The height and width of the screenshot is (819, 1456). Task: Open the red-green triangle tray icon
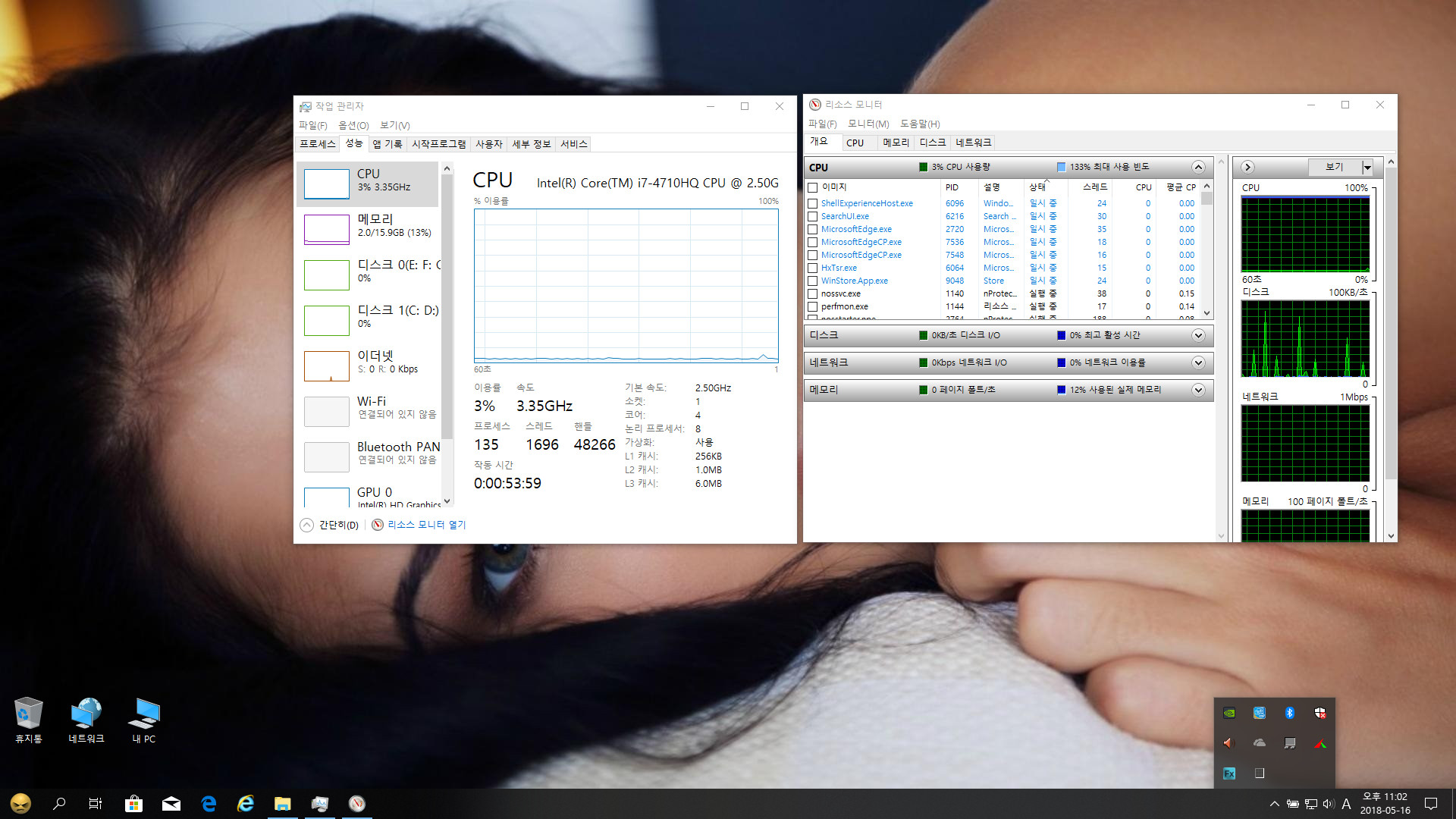point(1320,743)
